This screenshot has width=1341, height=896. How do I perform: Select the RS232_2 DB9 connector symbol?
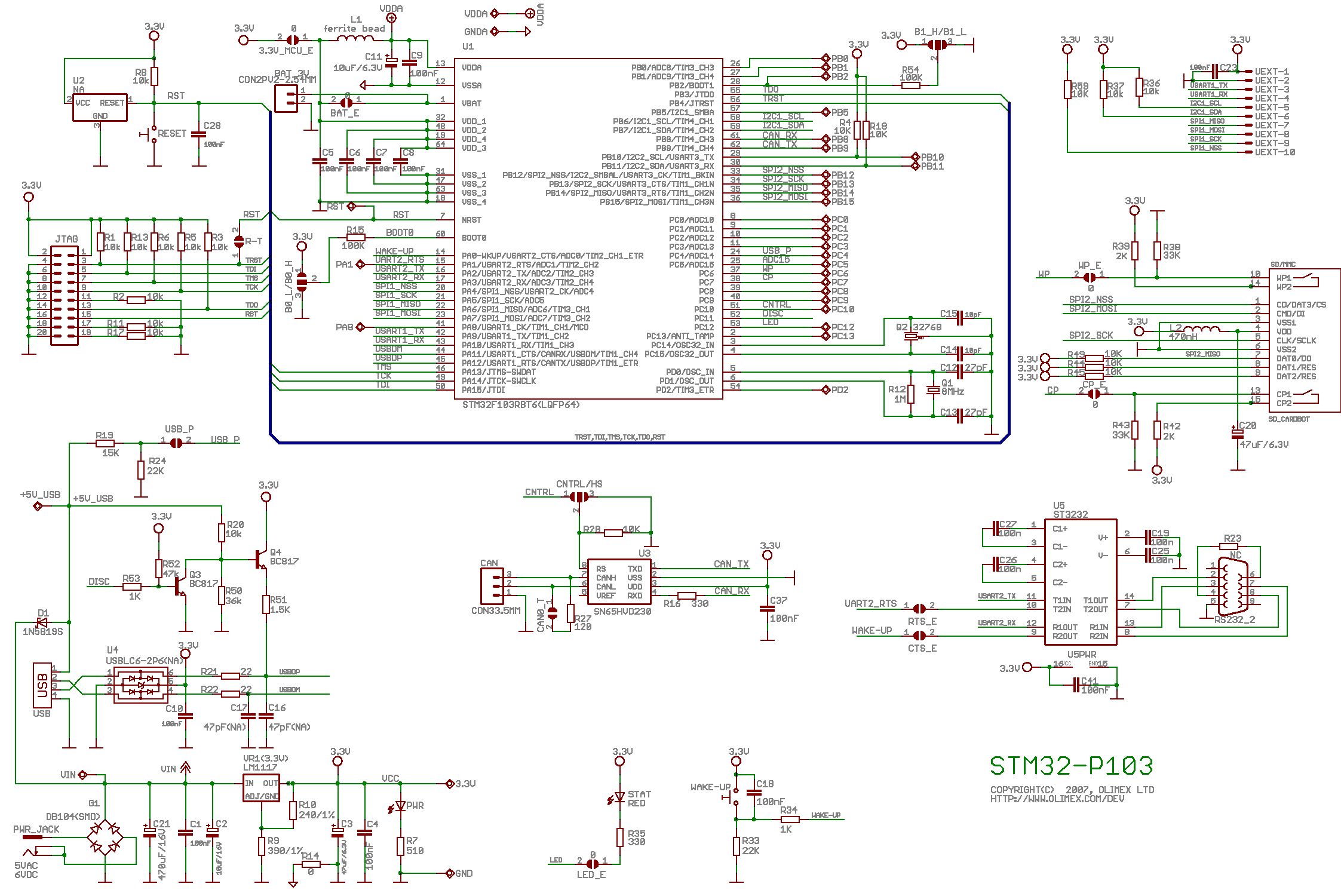tap(1232, 588)
